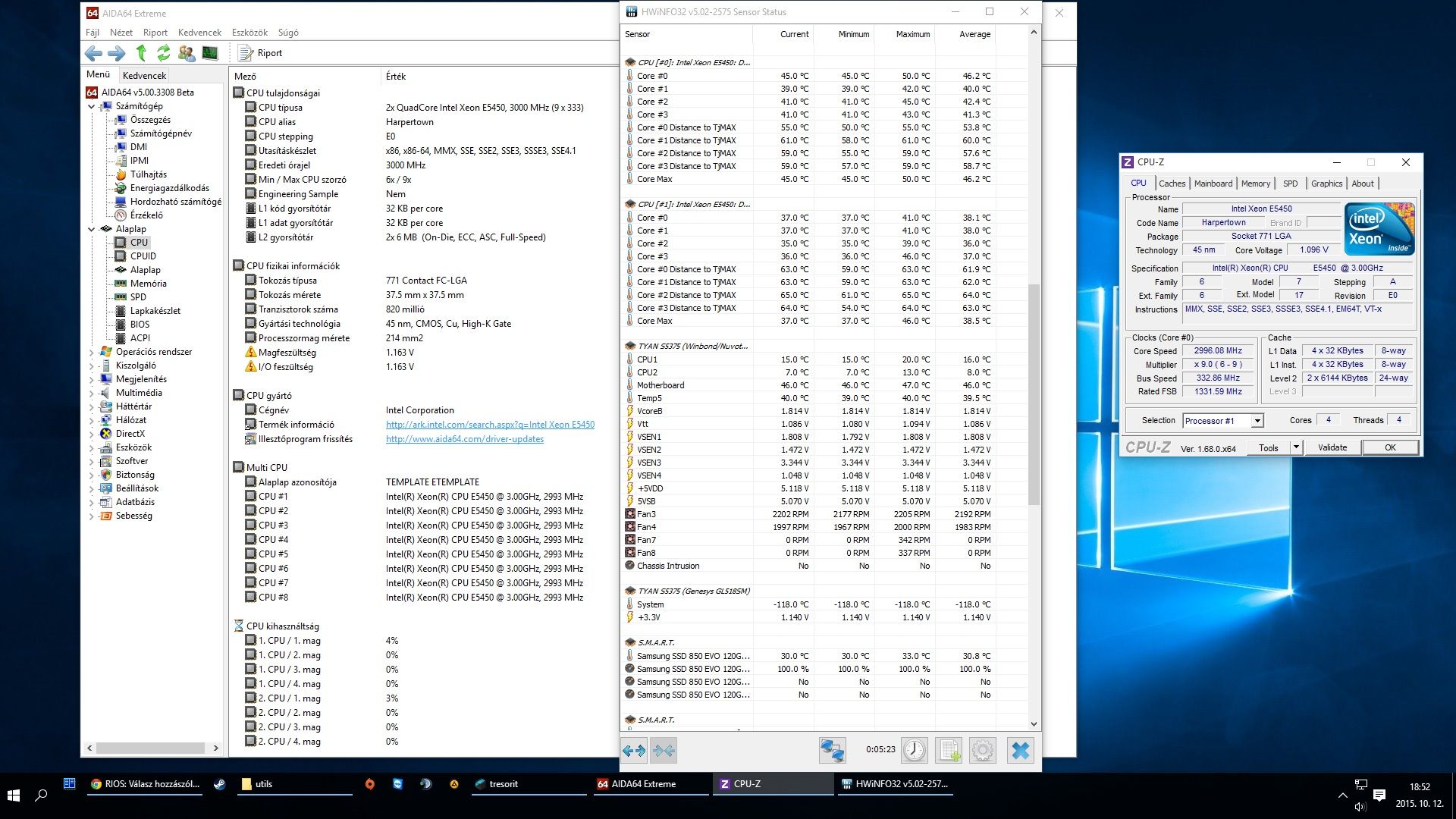The width and height of the screenshot is (1456, 819).
Task: Click the Érték column header in AIDA64
Action: (396, 76)
